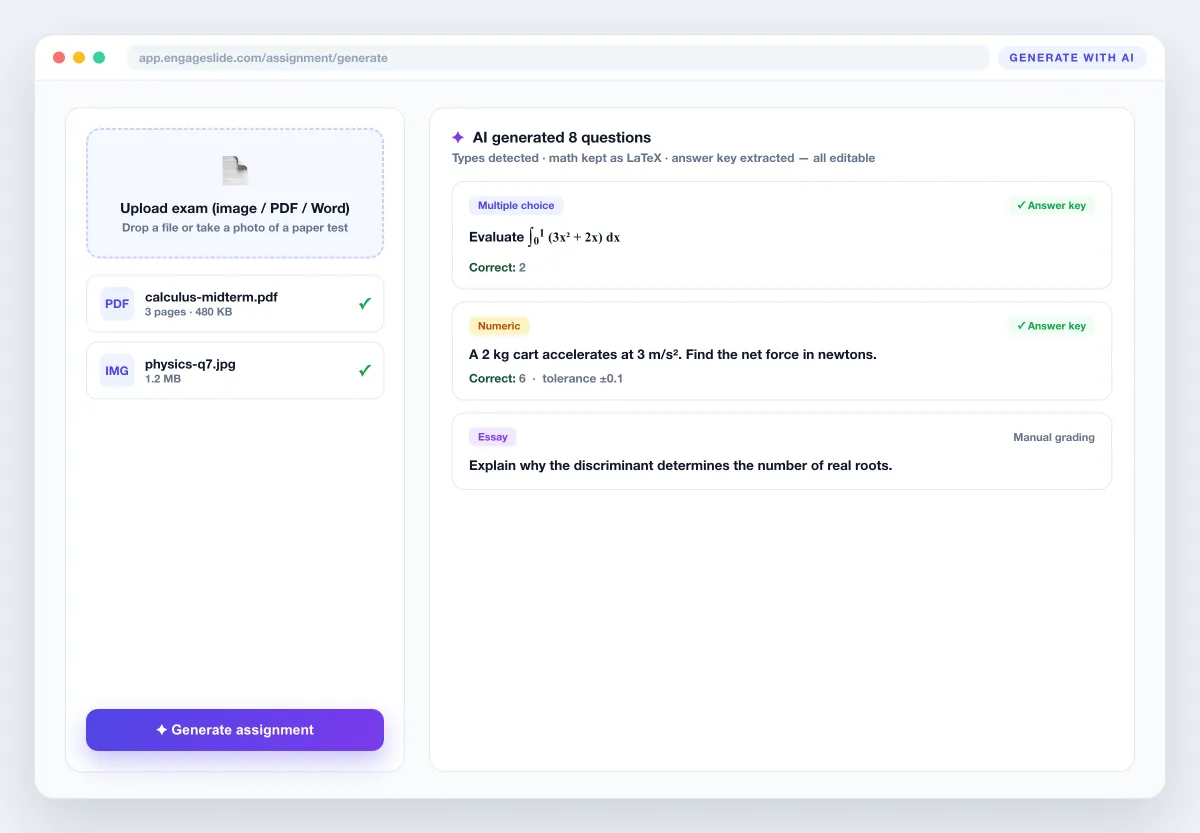Click the 2 kg cart question text

[x=673, y=354]
